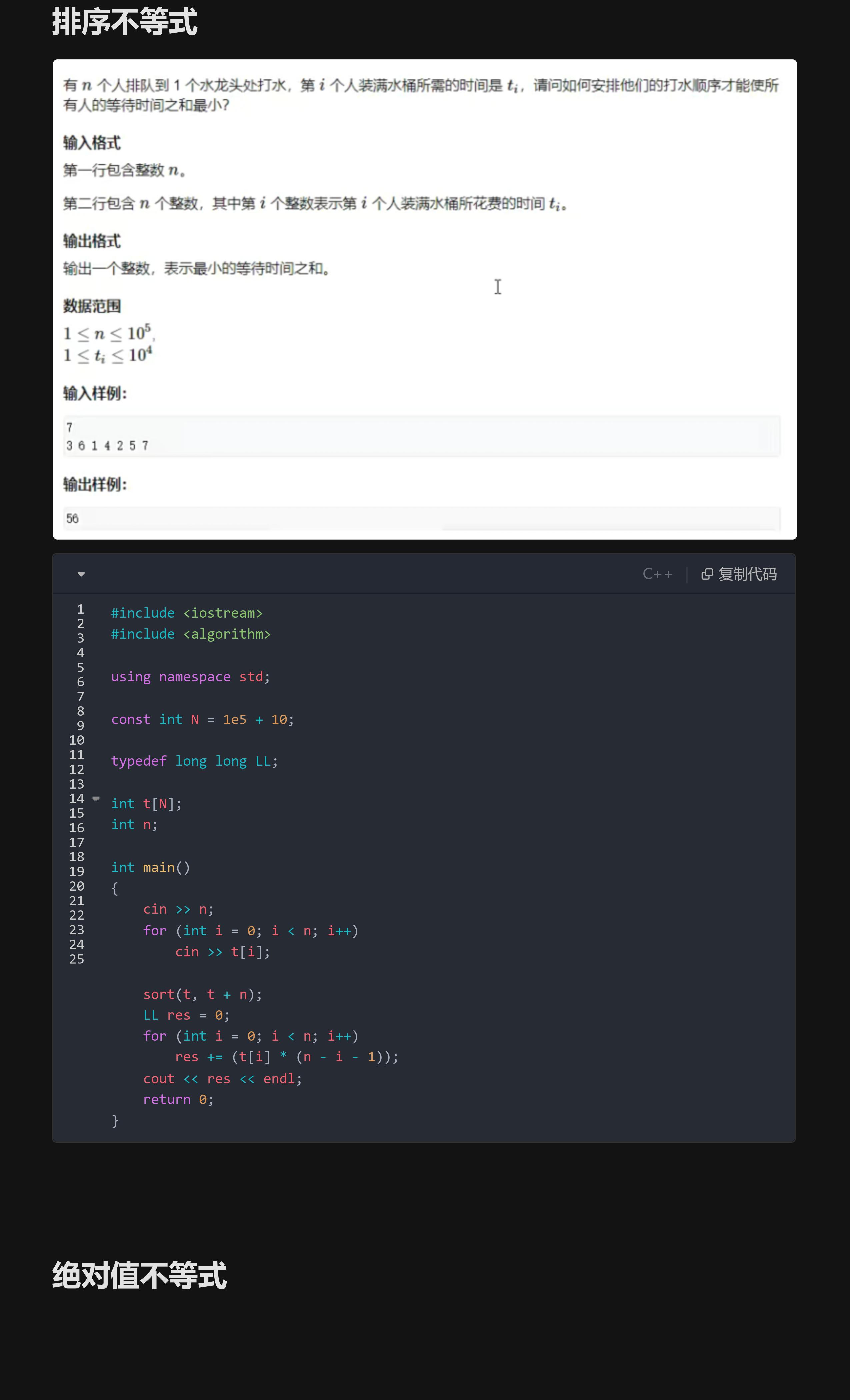850x1400 pixels.
Task: Click line number 1 in gutter
Action: click(80, 609)
